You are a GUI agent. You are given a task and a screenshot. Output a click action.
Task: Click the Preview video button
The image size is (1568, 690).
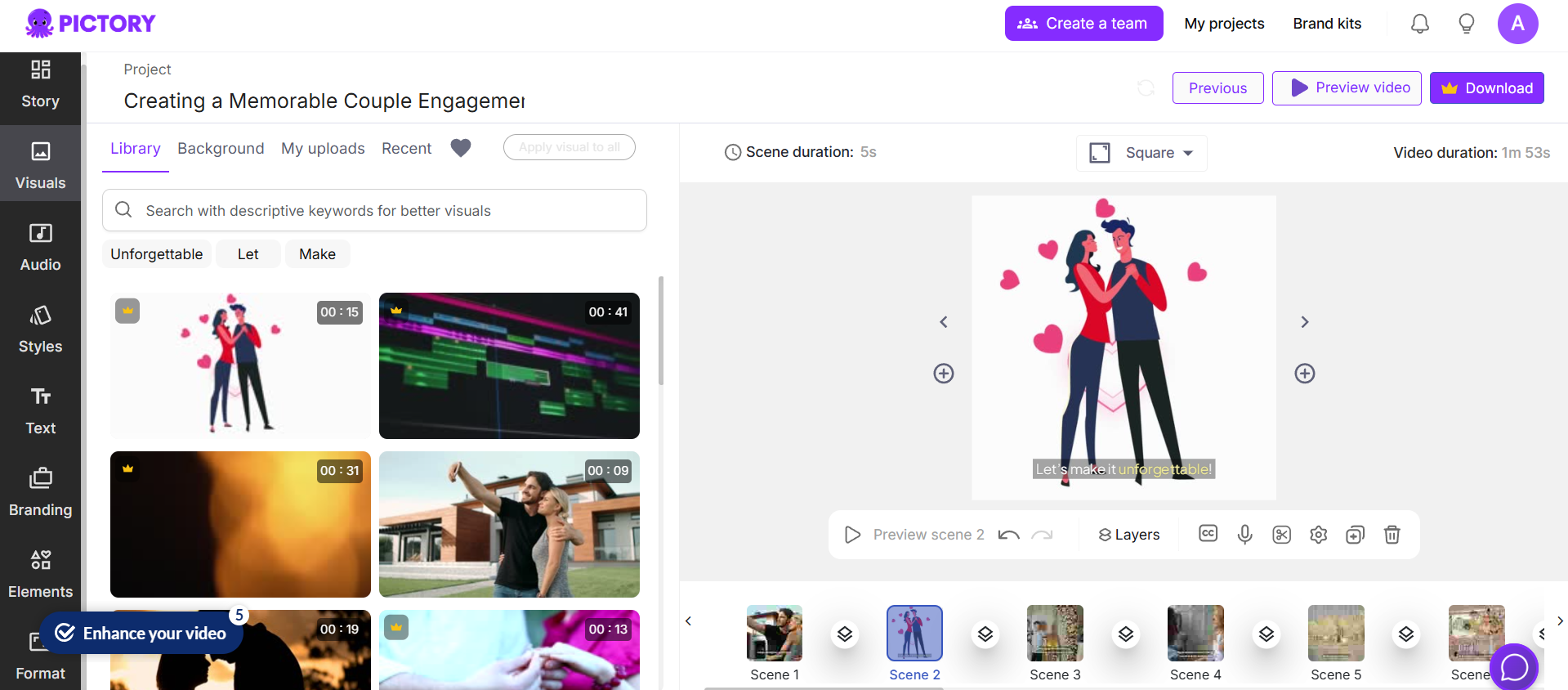click(1346, 88)
